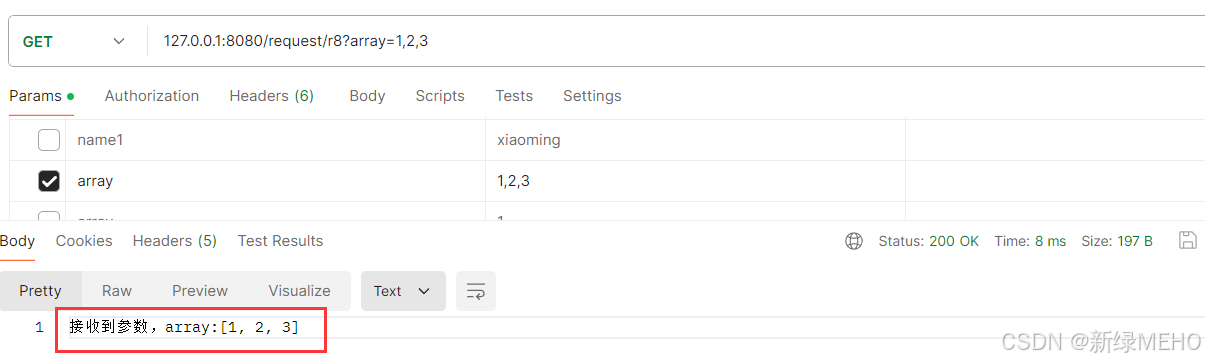Click the globe network icon beside Status
Viewport: 1205px width, 361px height.
tap(854, 241)
